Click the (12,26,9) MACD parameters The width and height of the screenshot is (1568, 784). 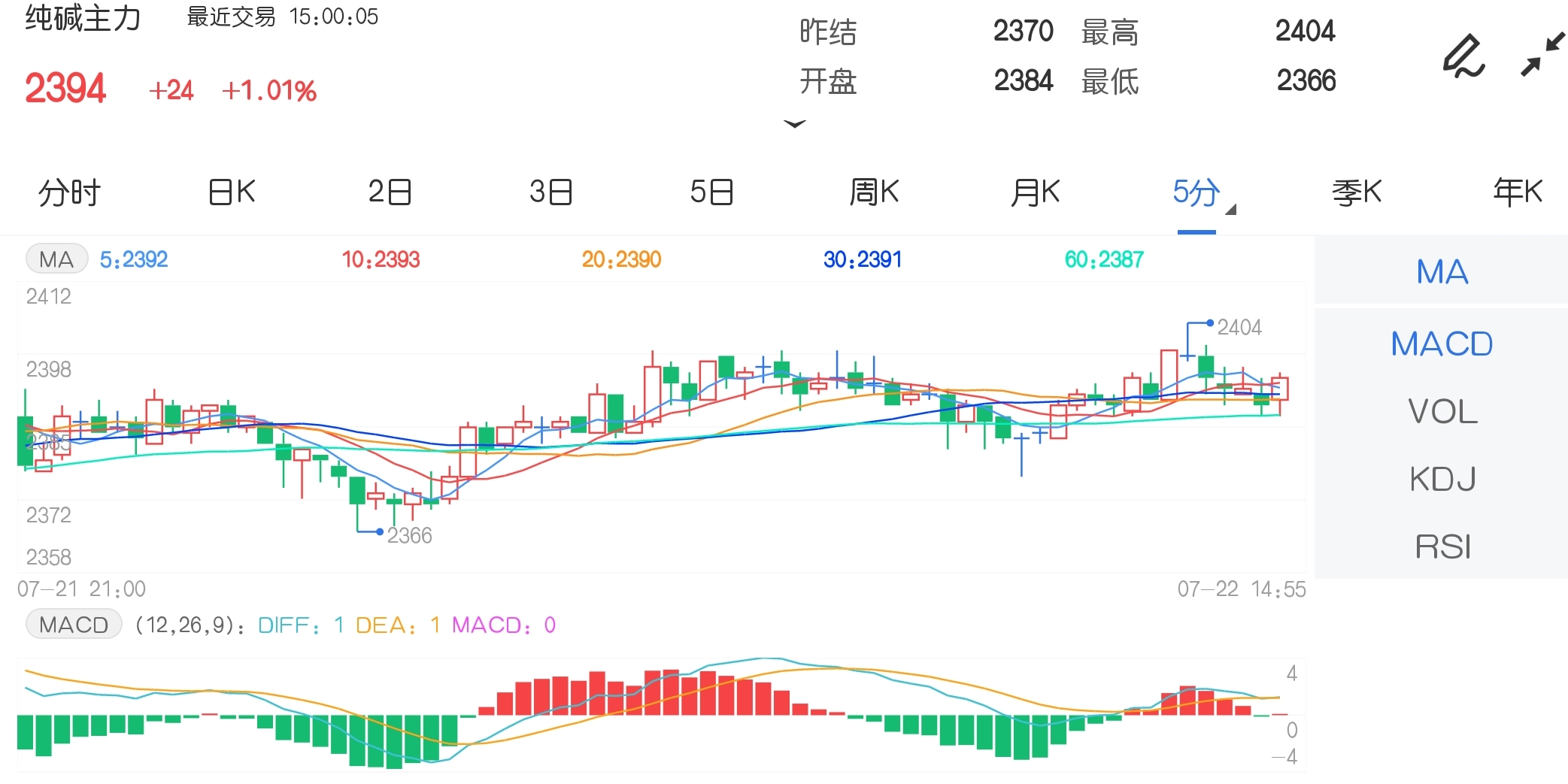[189, 625]
